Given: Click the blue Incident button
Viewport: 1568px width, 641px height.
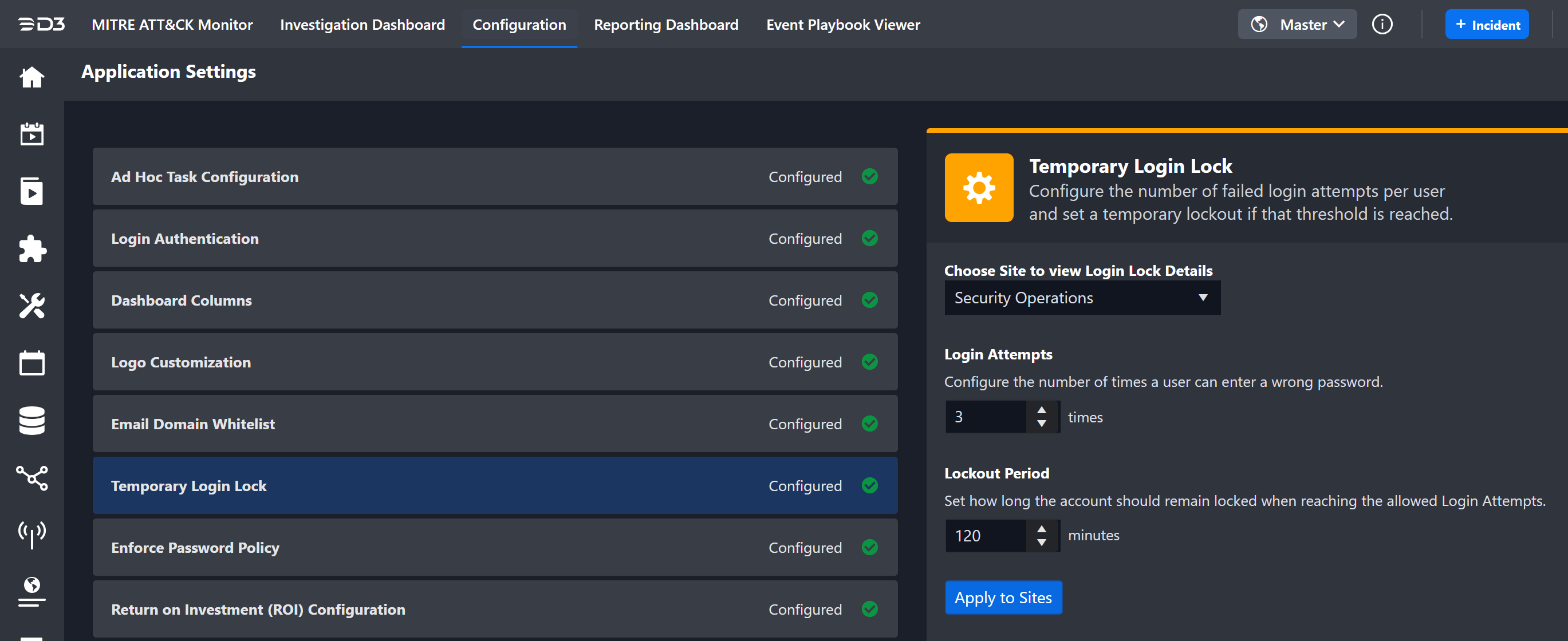Looking at the screenshot, I should coord(1487,25).
